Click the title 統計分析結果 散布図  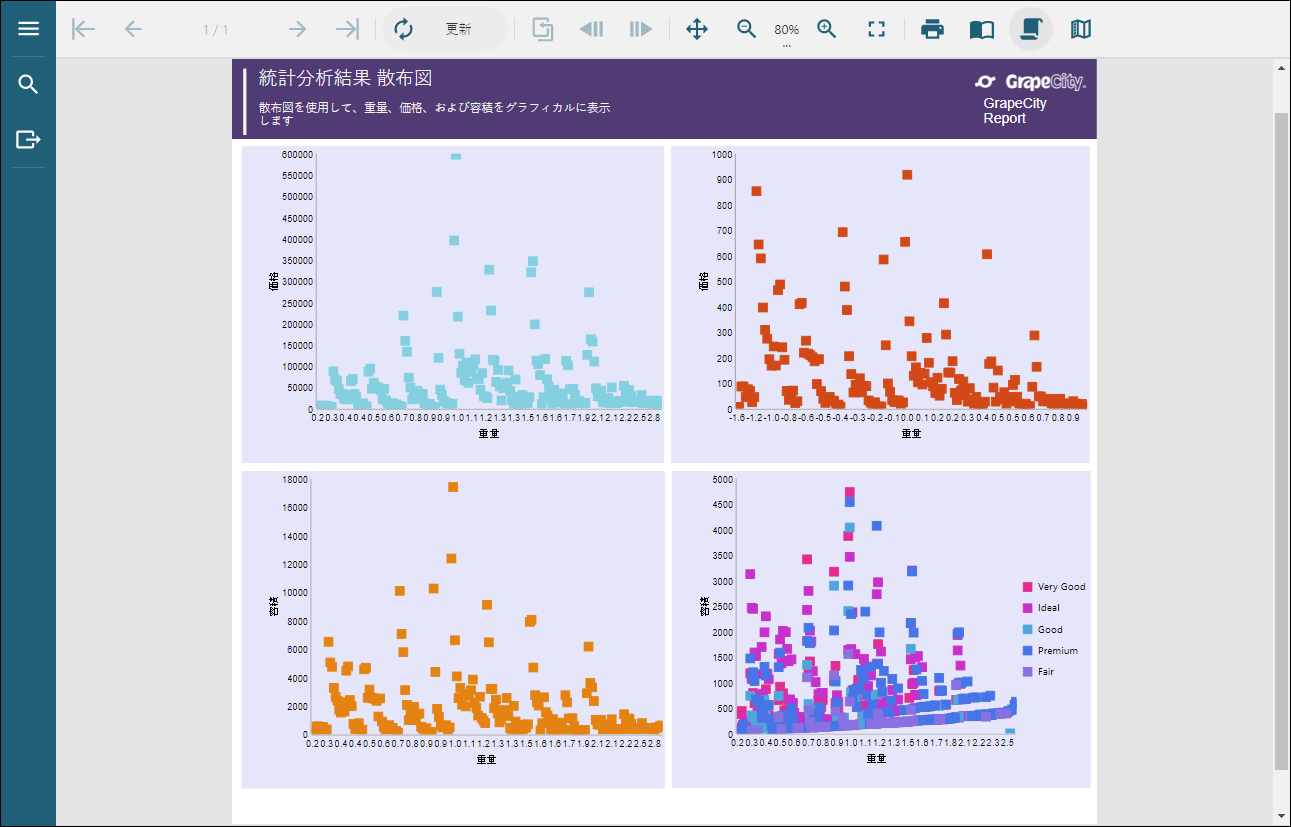pyautogui.click(x=346, y=78)
